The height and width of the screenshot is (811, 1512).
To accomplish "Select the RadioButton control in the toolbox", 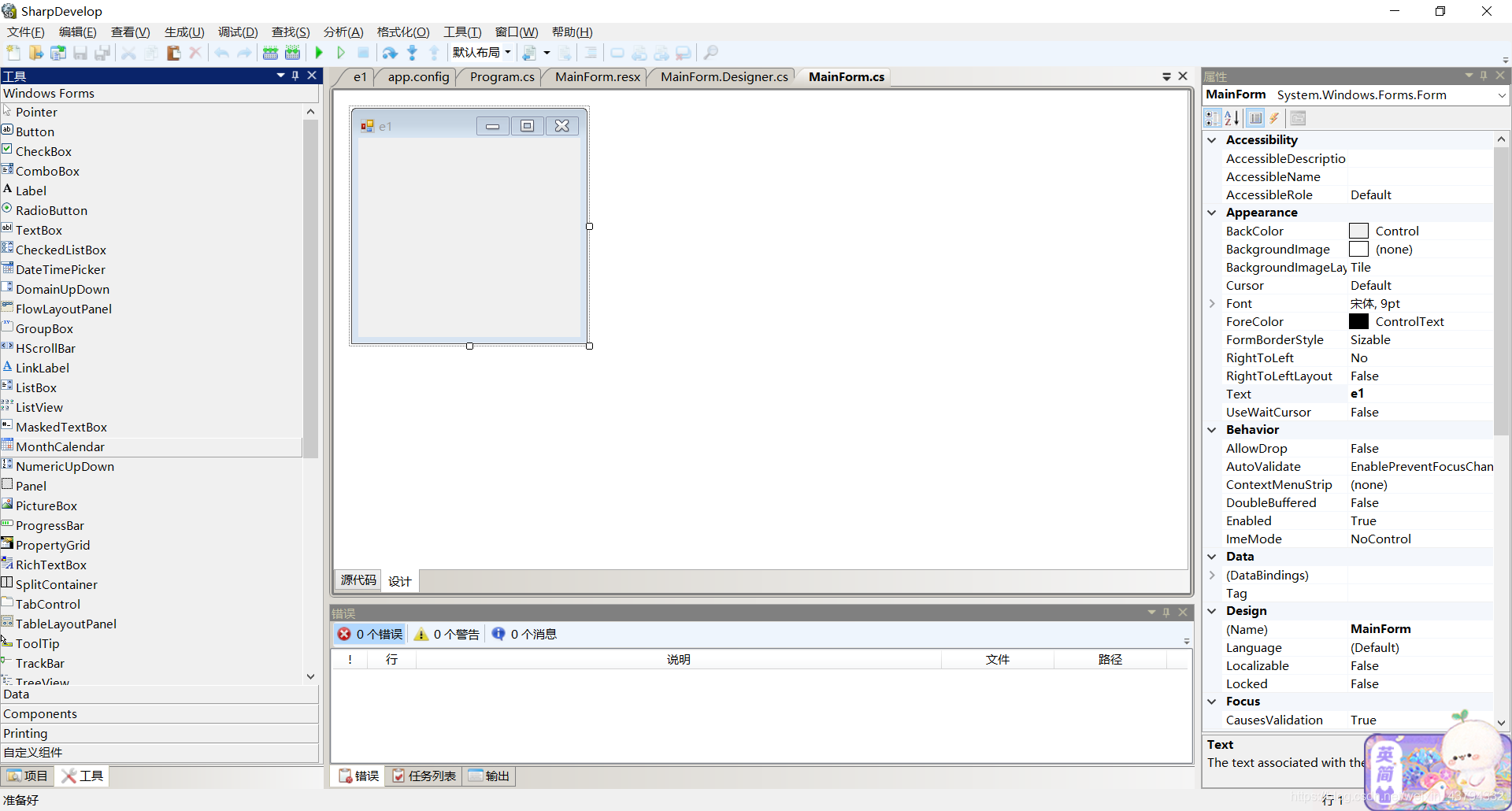I will point(51,210).
